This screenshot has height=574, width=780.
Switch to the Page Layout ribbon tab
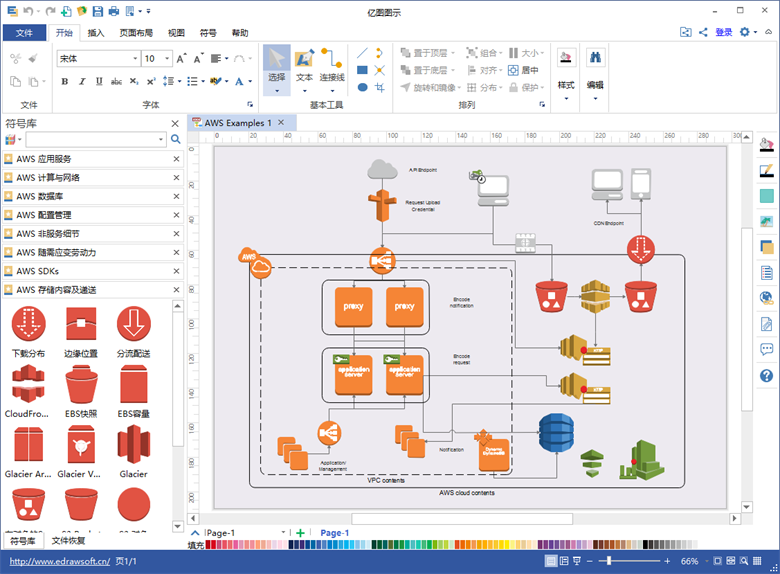point(136,33)
